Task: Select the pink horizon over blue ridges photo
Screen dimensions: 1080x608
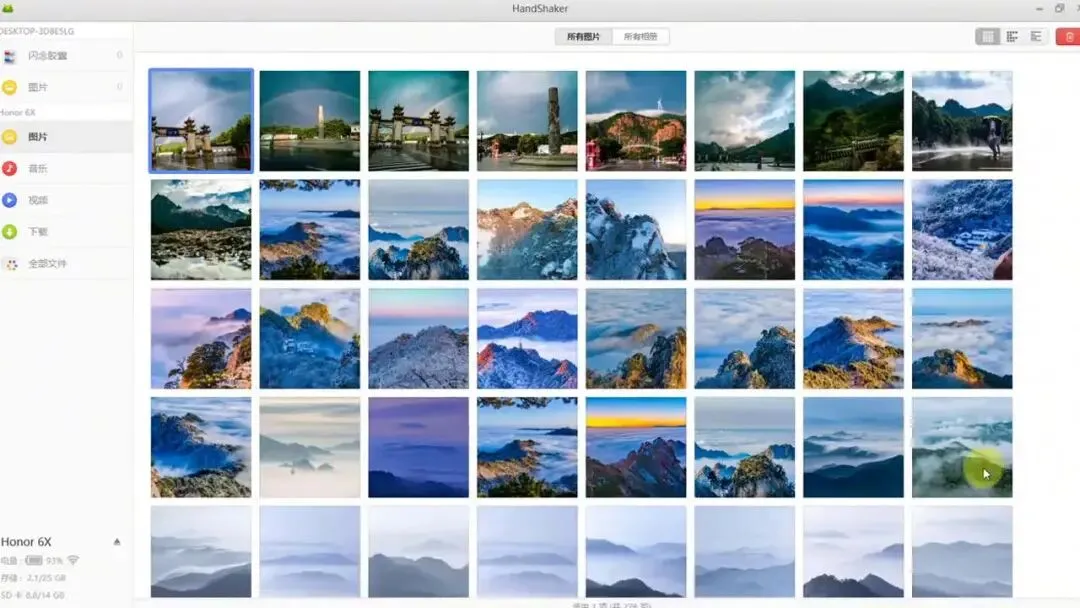Action: coord(853,229)
